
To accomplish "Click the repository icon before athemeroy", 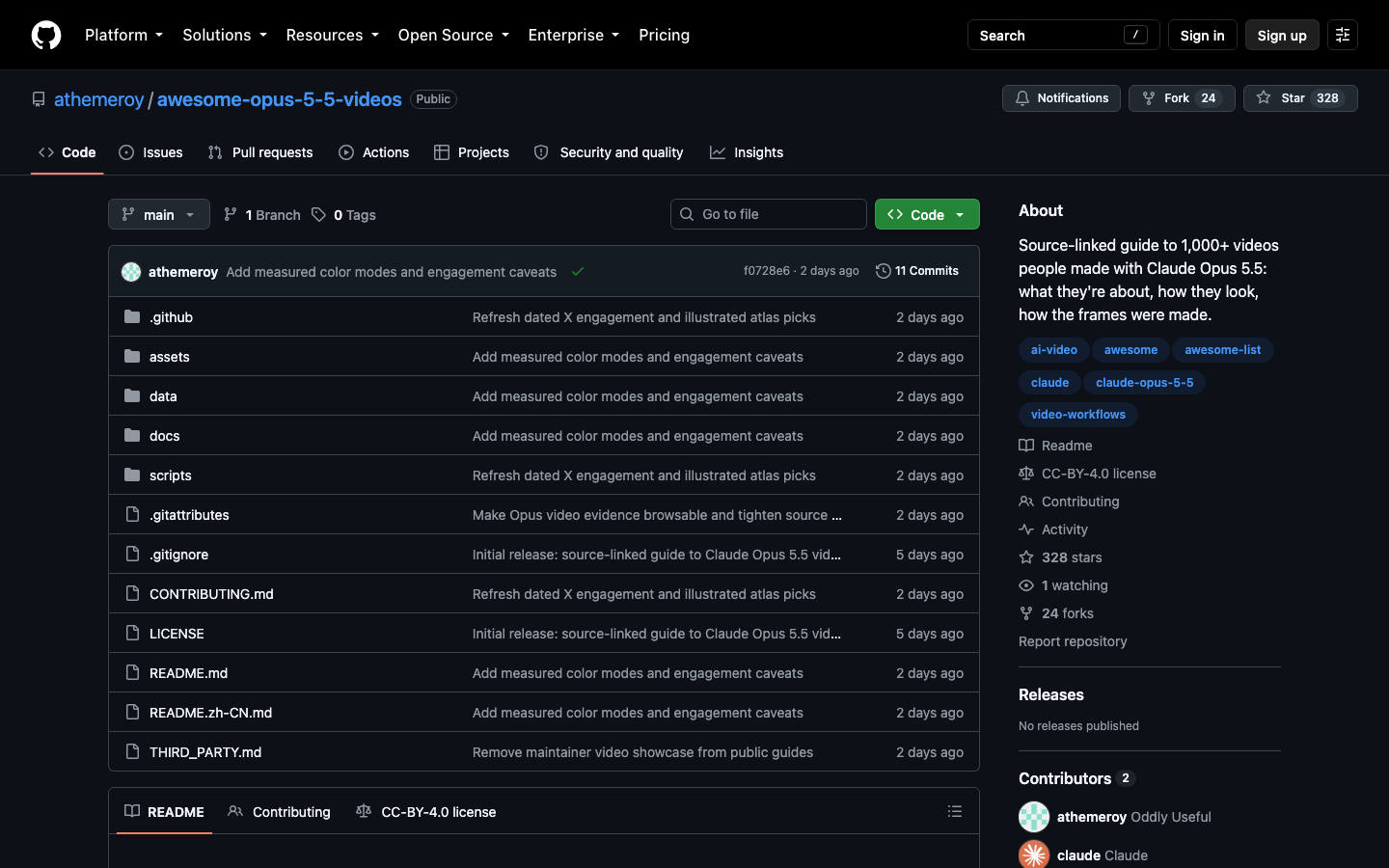I will 39,99.
